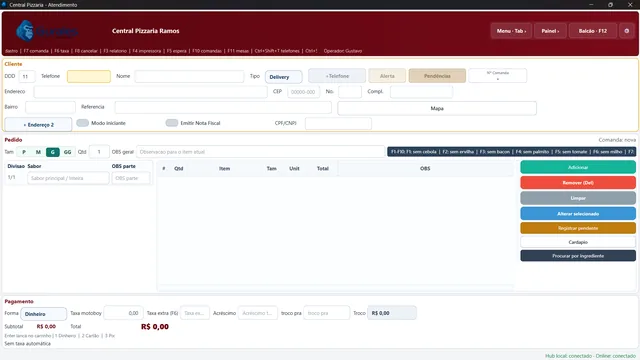Focus the Qtd quantity field
Screen dimensions: 640x360
point(99,152)
